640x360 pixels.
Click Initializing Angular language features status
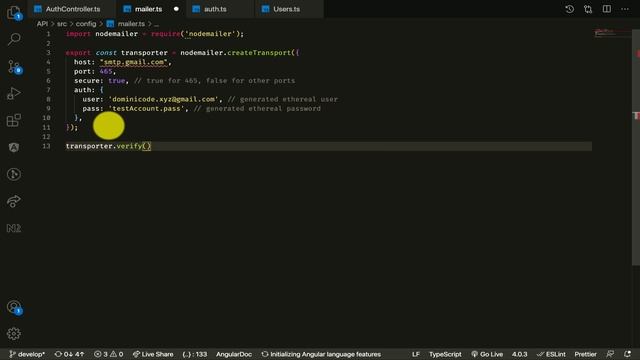tap(321, 354)
